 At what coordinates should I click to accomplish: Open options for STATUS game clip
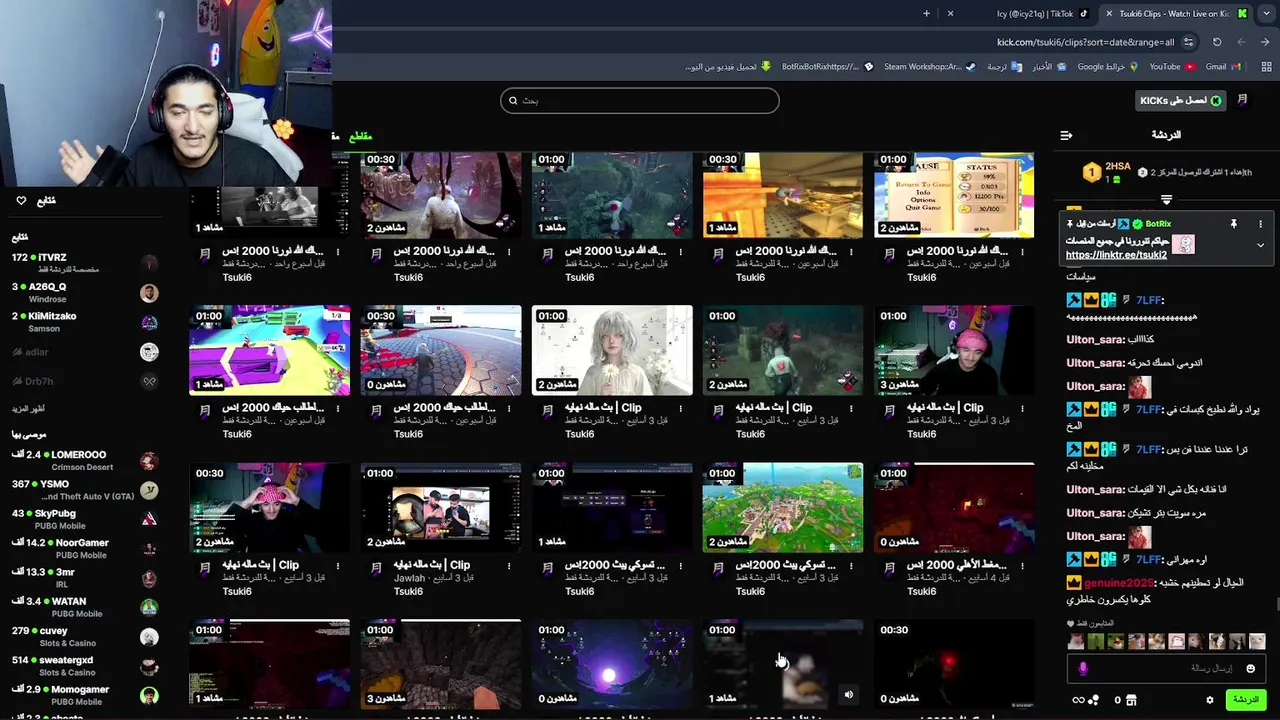click(1022, 251)
